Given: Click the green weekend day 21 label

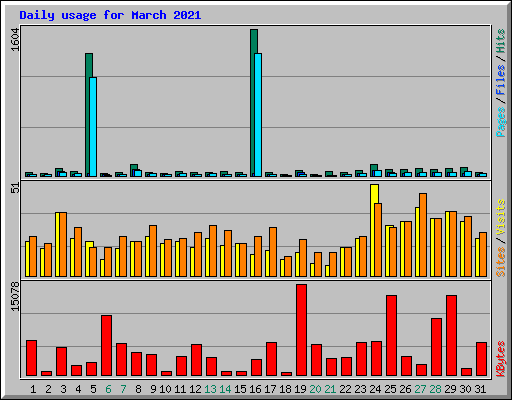Looking at the screenshot, I should (330, 389).
